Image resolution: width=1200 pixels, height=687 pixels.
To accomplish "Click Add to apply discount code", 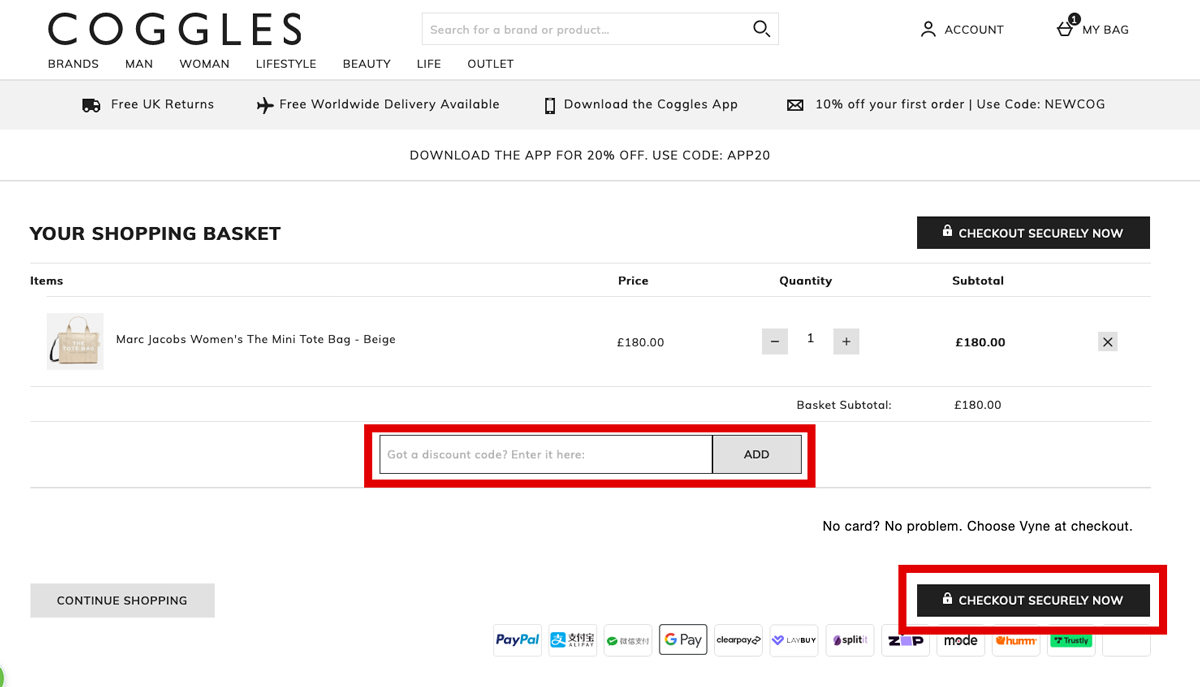I will tap(756, 454).
